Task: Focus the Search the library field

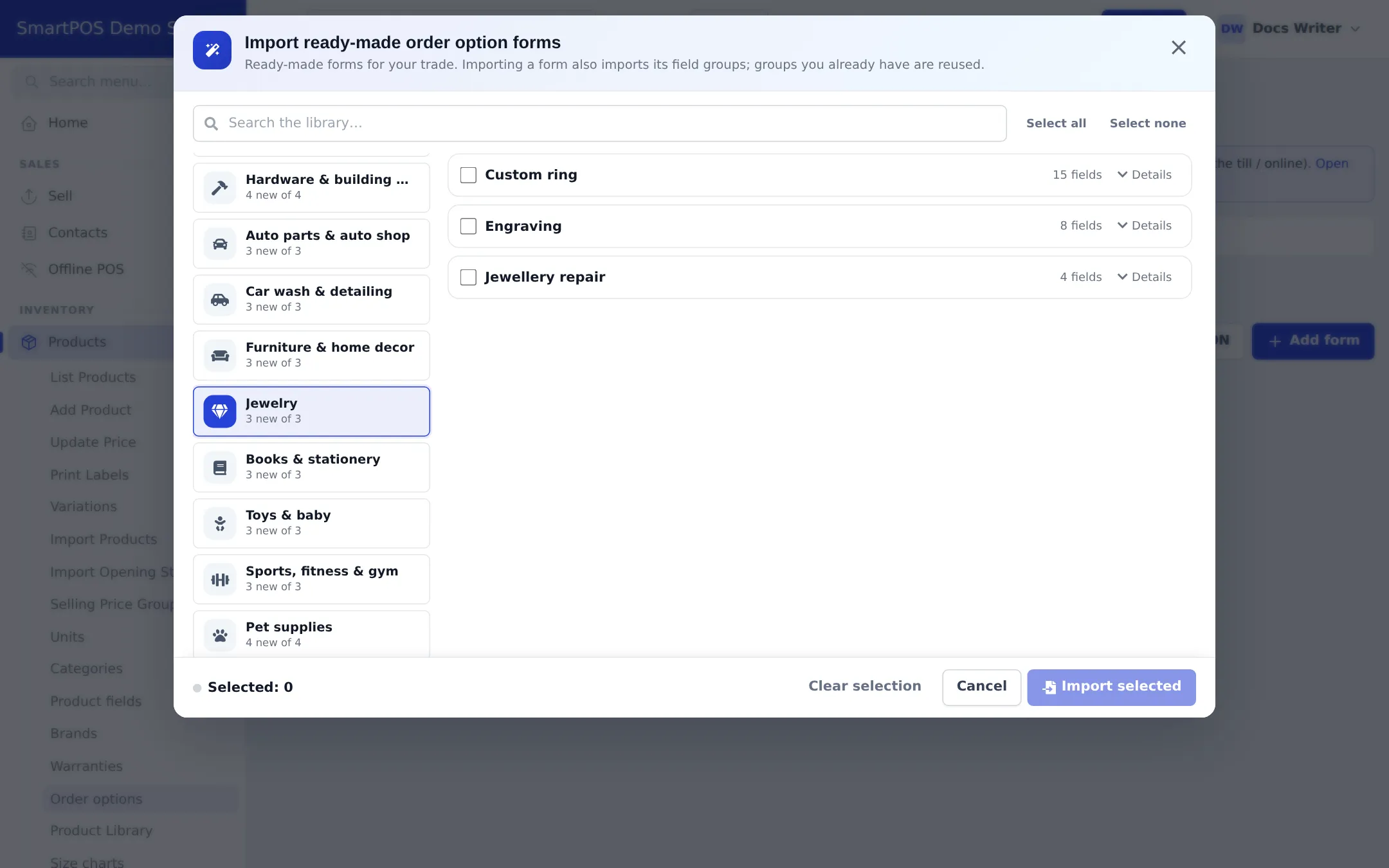Action: [x=599, y=123]
